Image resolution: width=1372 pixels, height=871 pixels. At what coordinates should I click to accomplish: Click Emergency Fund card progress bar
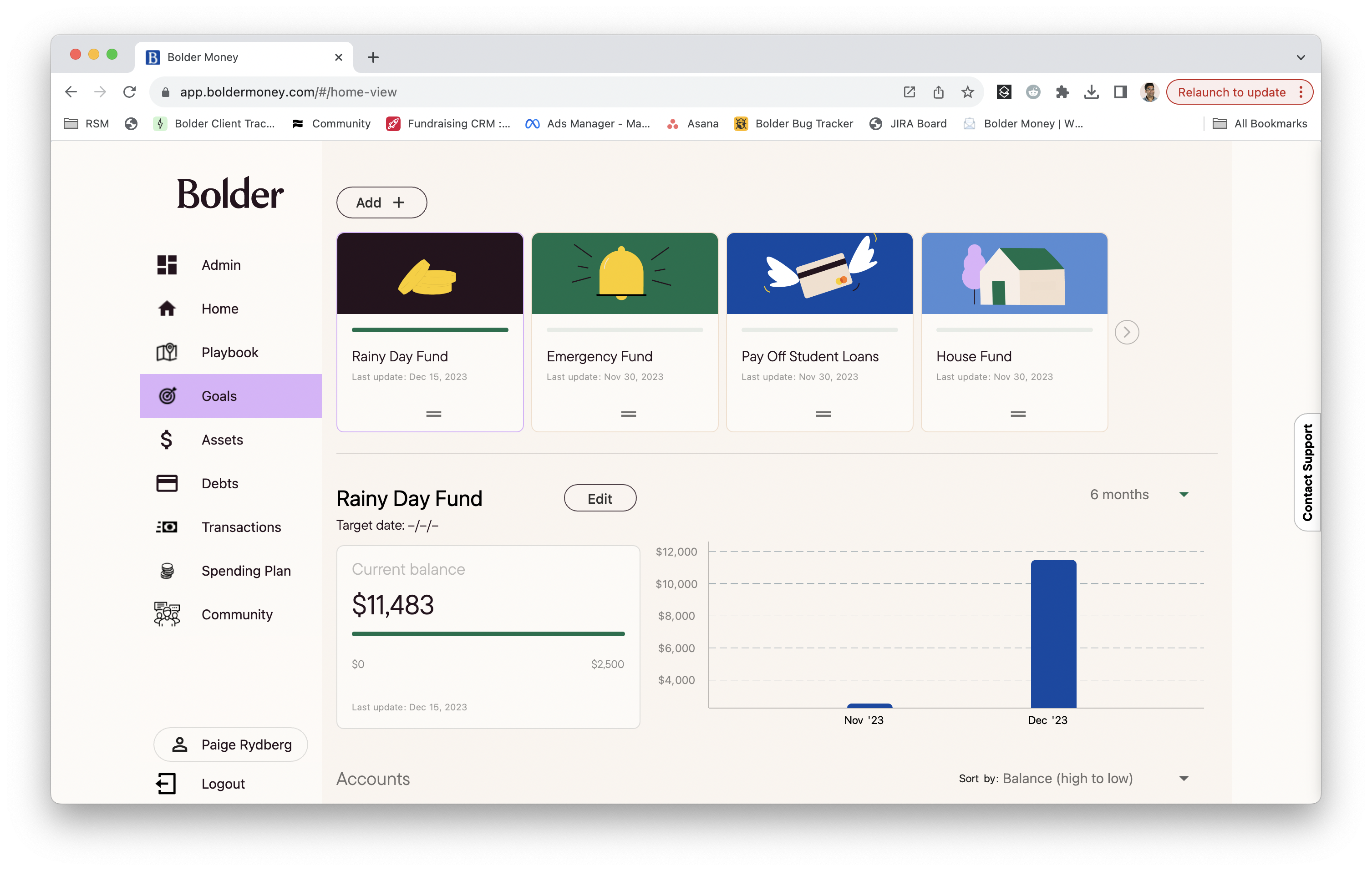[625, 330]
